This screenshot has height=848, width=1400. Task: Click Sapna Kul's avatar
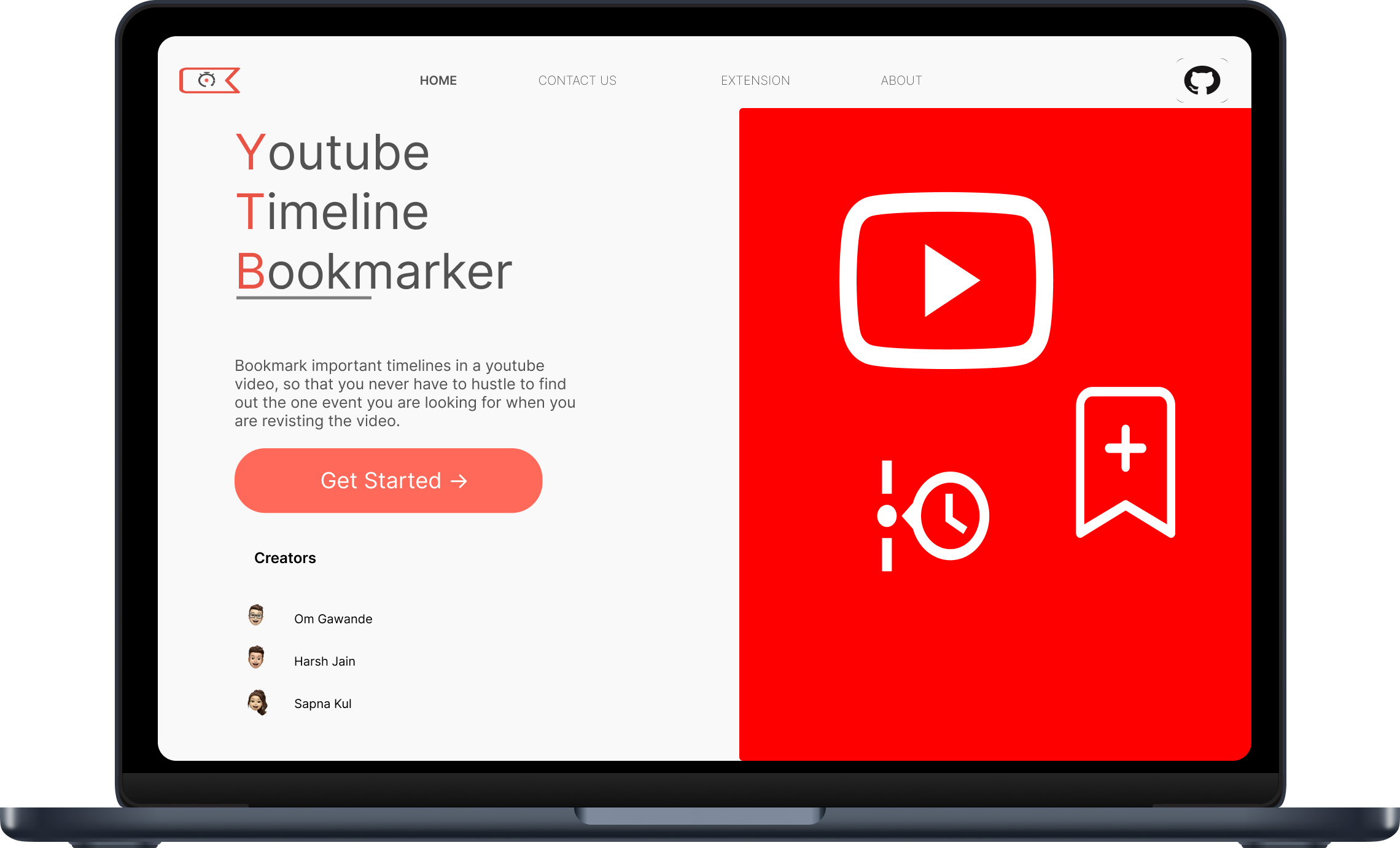(257, 702)
